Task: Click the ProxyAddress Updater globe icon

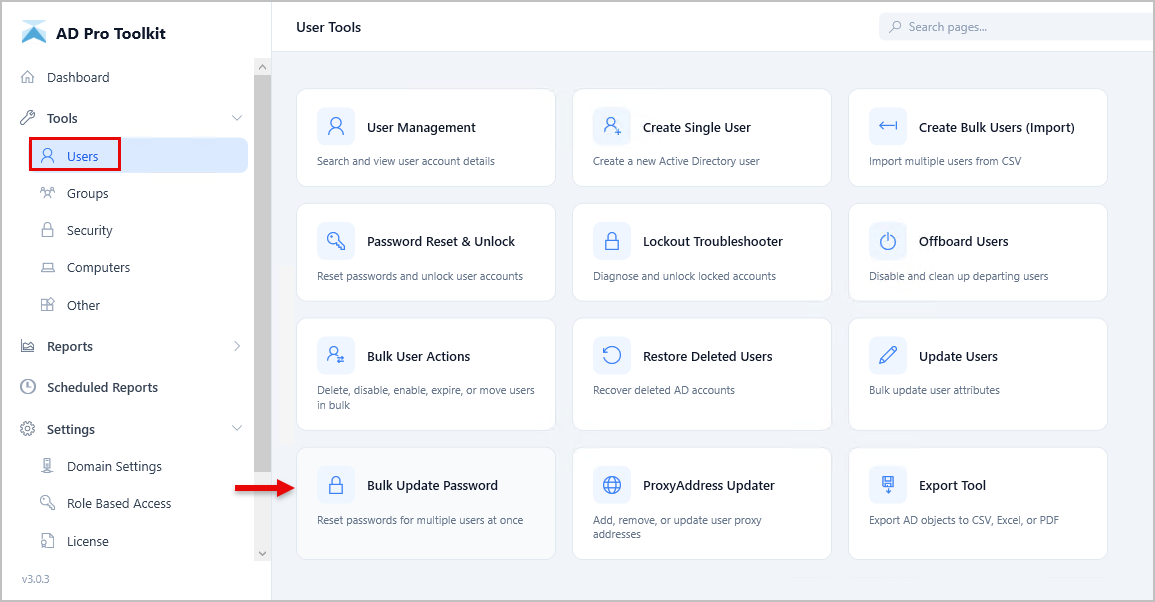Action: tap(611, 484)
